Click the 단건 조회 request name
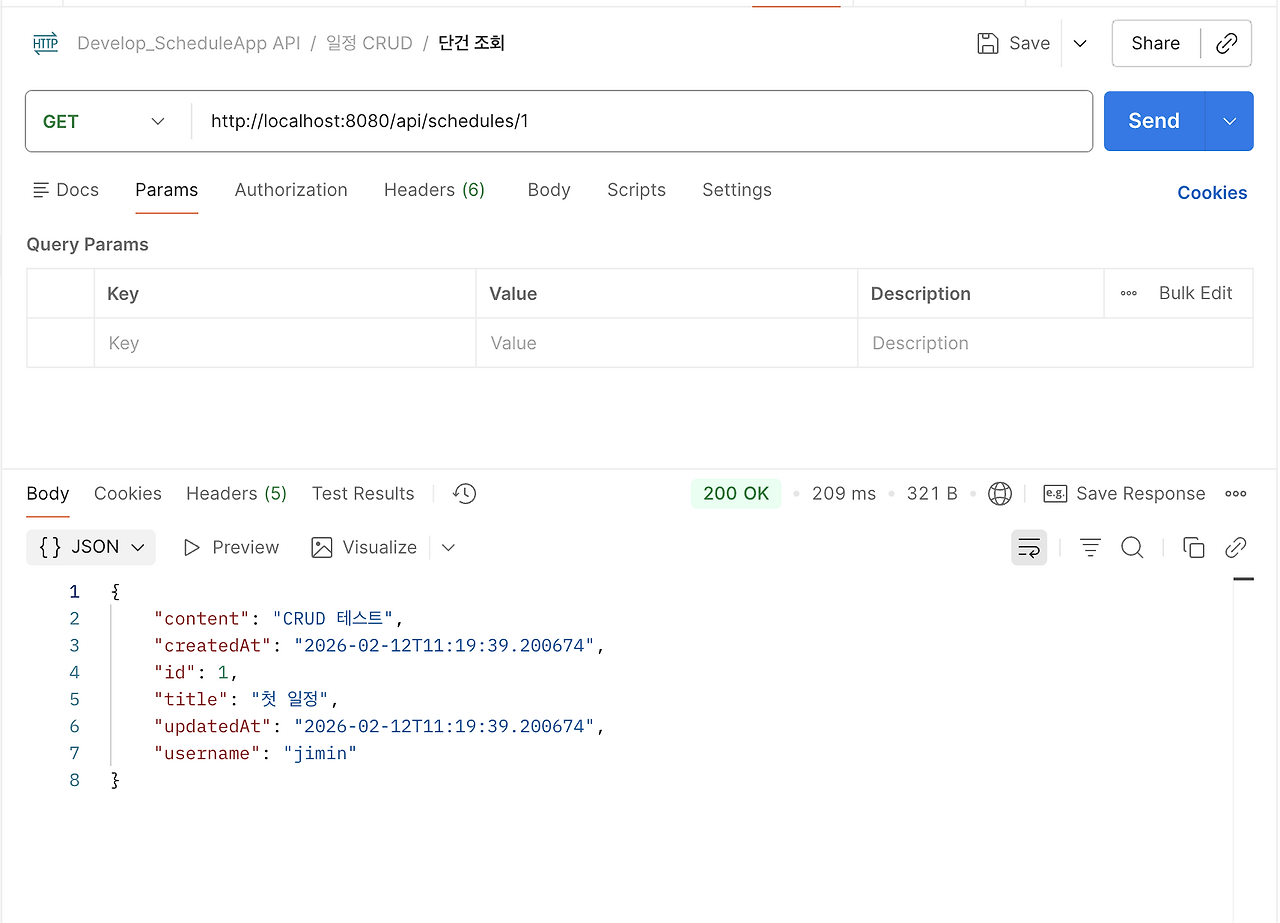Image resolution: width=1280 pixels, height=923 pixels. tap(471, 43)
